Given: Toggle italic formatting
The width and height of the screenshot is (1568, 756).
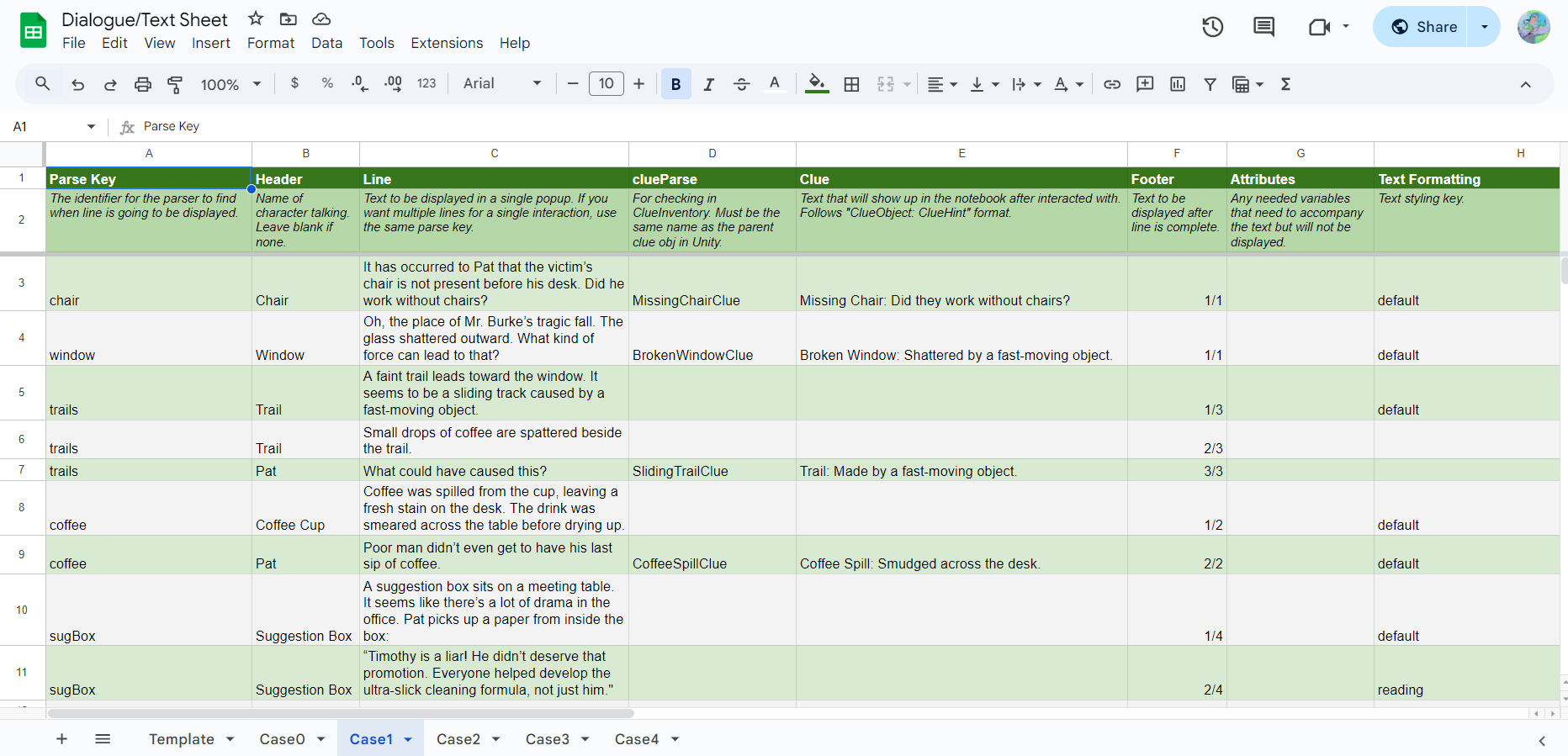Looking at the screenshot, I should click(x=709, y=84).
